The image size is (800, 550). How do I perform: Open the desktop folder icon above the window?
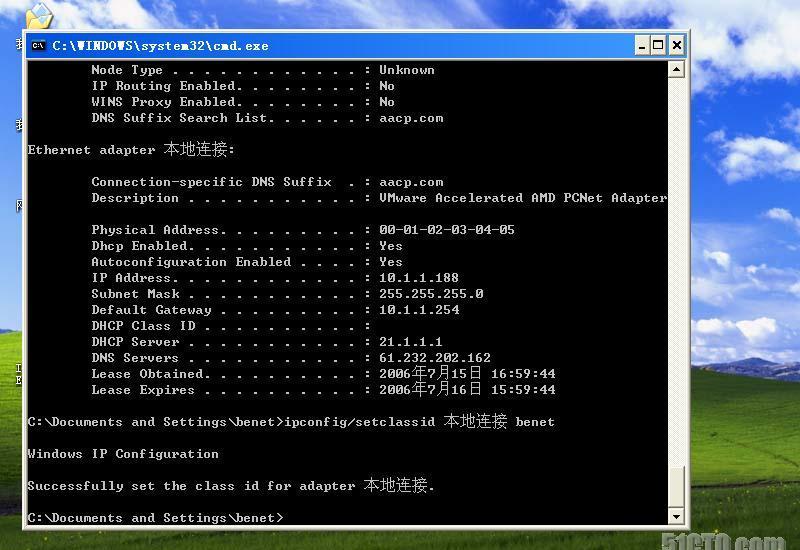coord(39,15)
